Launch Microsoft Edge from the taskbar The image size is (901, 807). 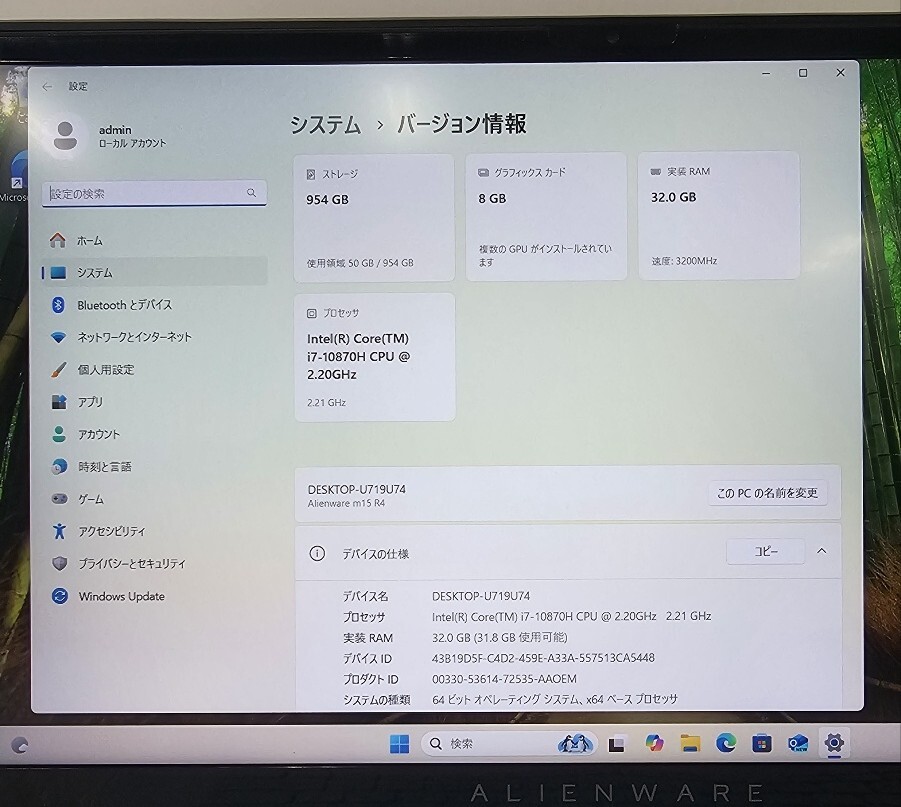point(726,743)
